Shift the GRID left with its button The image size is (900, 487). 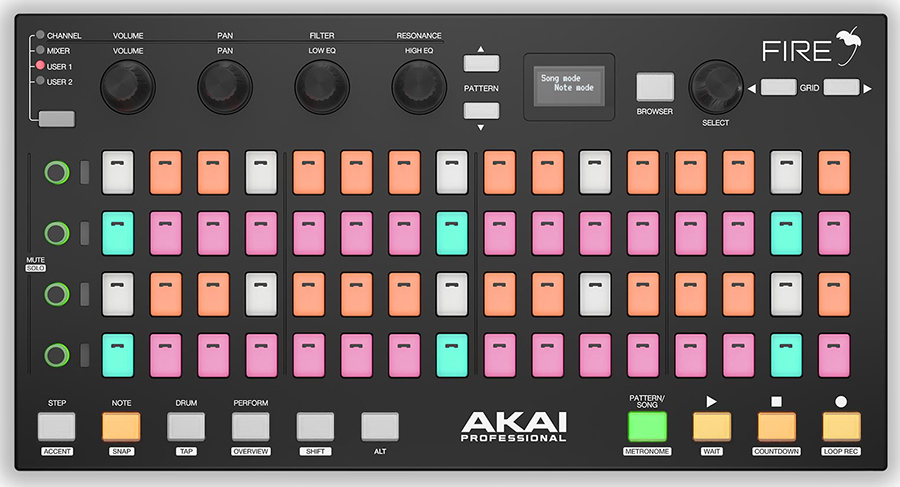pos(778,87)
